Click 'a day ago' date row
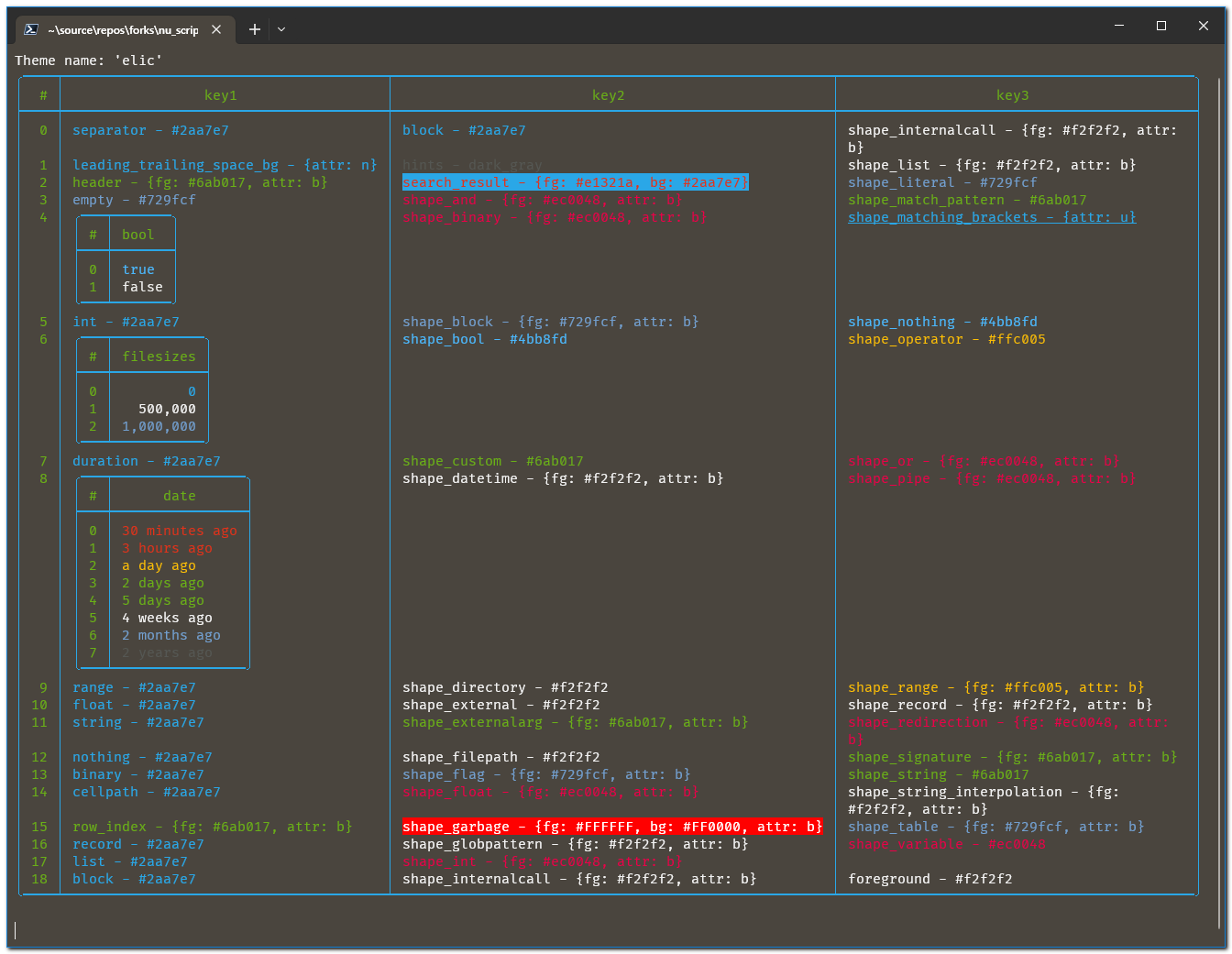1232x954 pixels. coord(159,565)
